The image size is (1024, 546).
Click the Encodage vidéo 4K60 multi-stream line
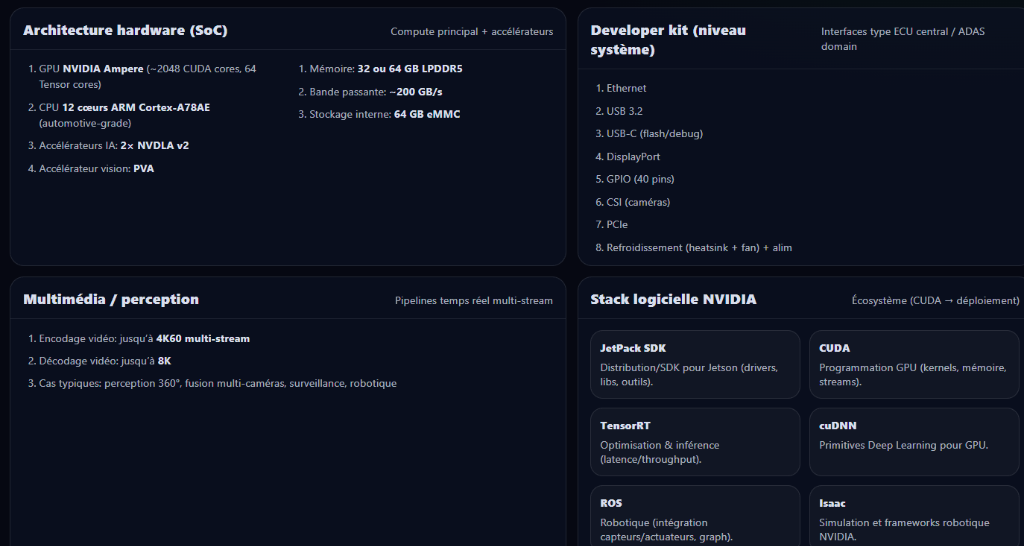[x=139, y=338]
